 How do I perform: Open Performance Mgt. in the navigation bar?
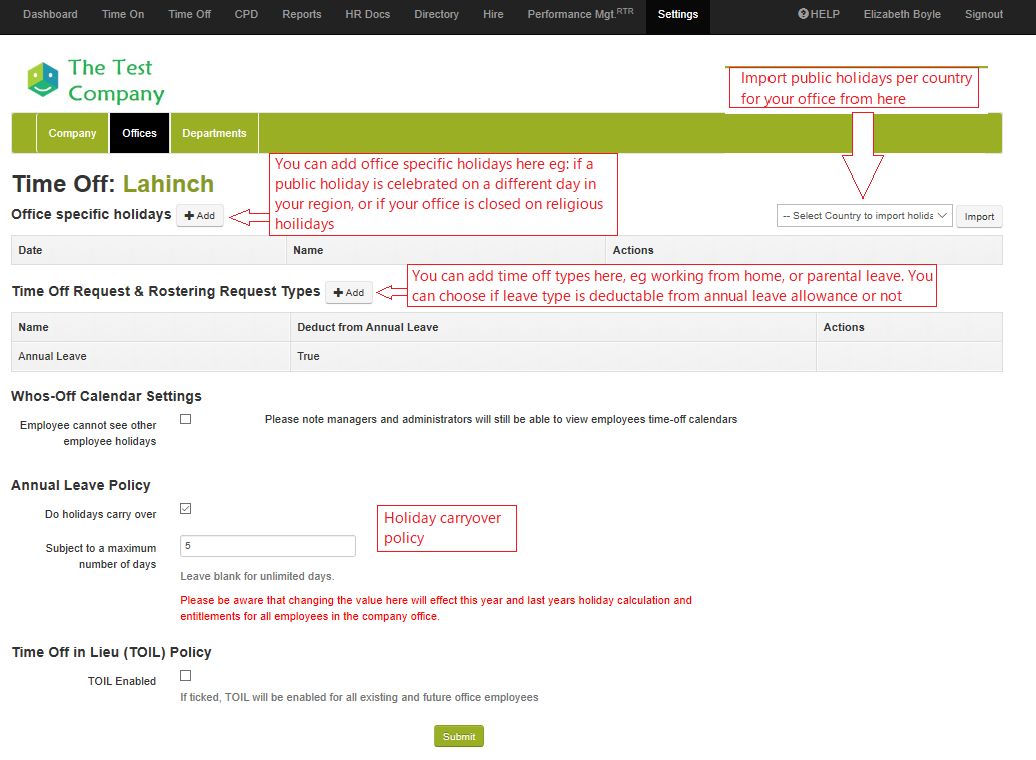[x=580, y=15]
